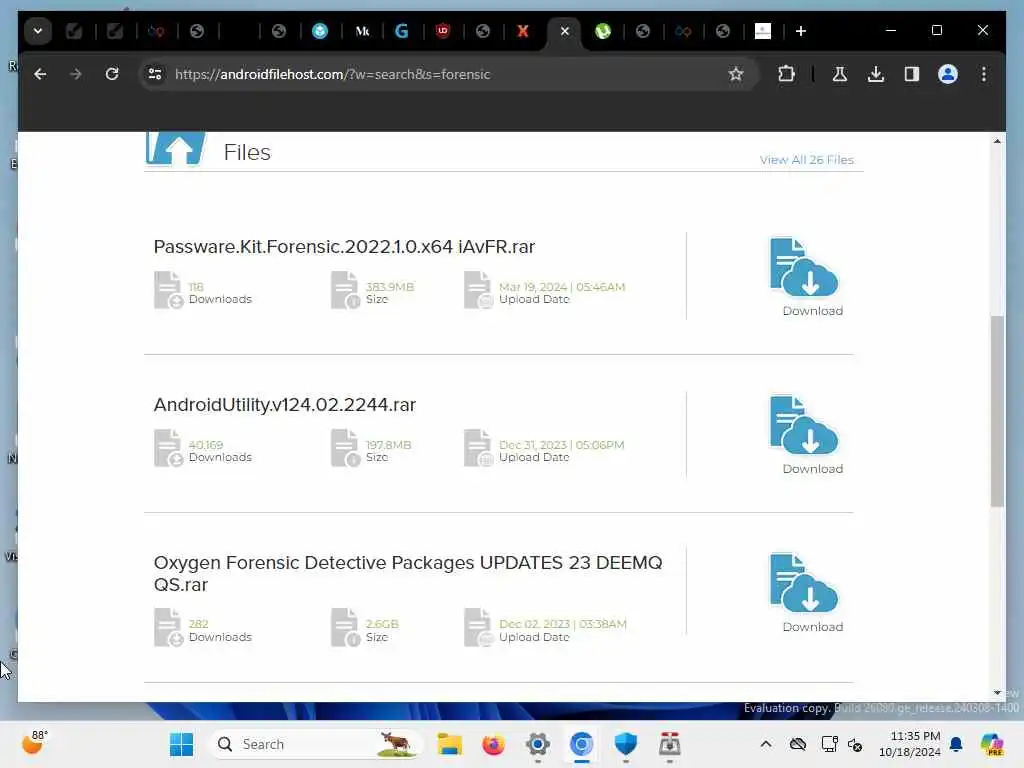
Task: Toggle the browser side panel icon
Action: [x=912, y=74]
